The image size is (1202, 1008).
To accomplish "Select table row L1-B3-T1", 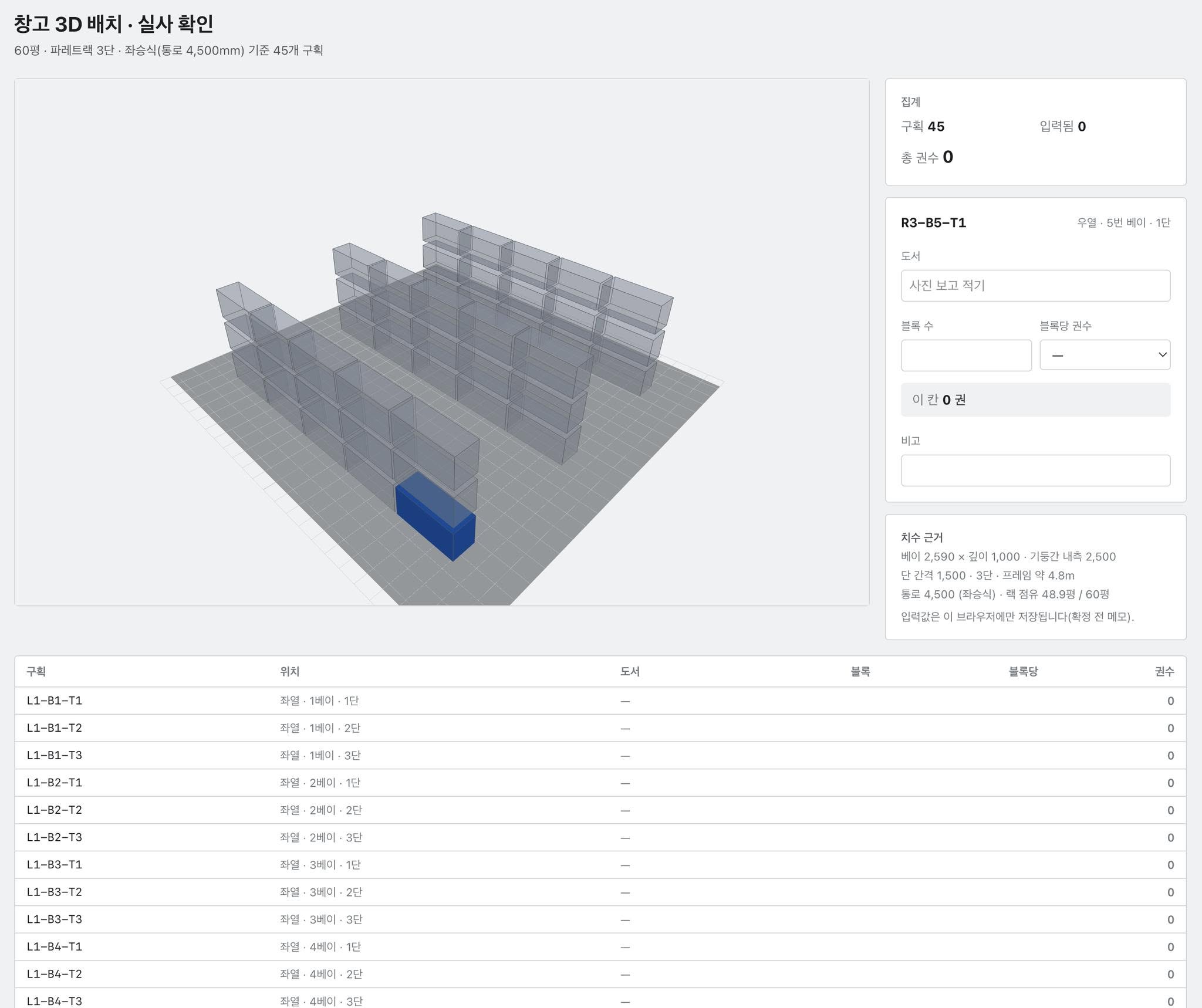I will pyautogui.click(x=600, y=865).
